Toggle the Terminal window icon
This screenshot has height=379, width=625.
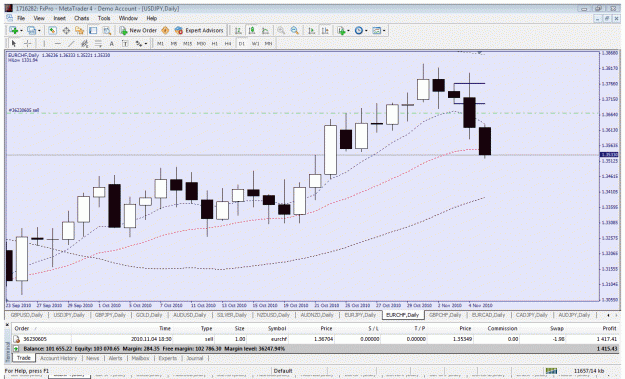pyautogui.click(x=93, y=31)
